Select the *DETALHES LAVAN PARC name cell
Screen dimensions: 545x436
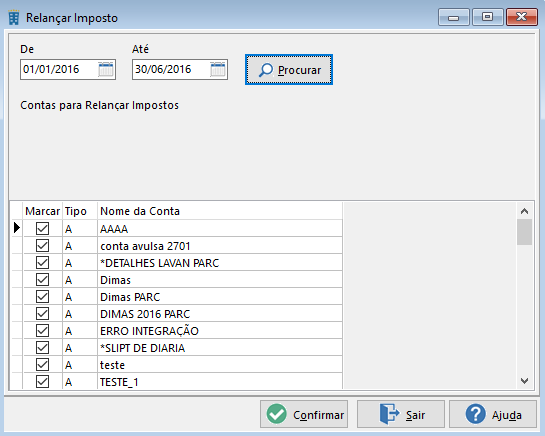pyautogui.click(x=220, y=263)
